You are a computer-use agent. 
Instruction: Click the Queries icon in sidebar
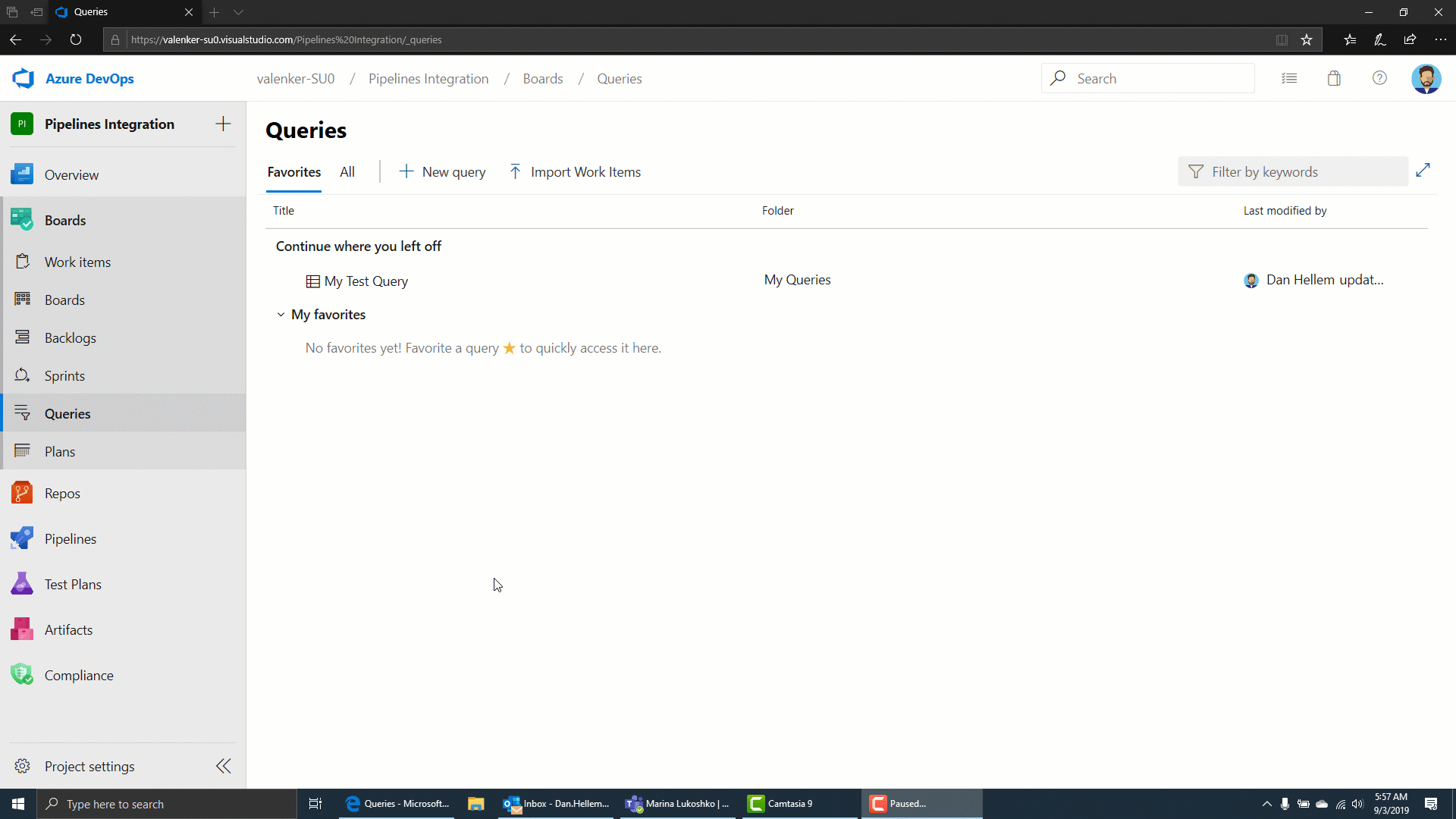coord(21,413)
